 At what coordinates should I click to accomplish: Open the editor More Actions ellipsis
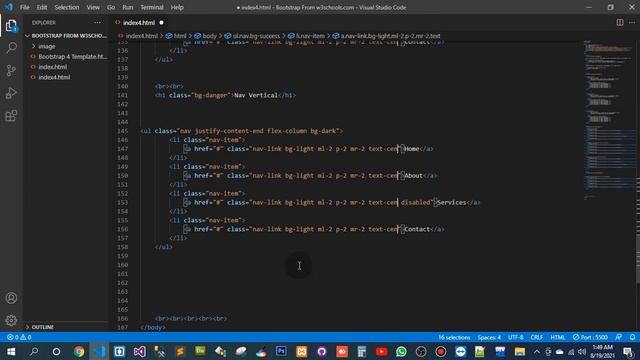pyautogui.click(x=632, y=22)
